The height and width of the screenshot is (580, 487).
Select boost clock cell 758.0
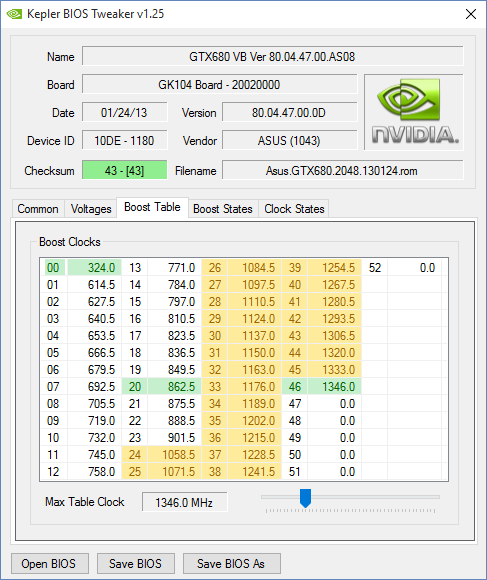point(94,472)
